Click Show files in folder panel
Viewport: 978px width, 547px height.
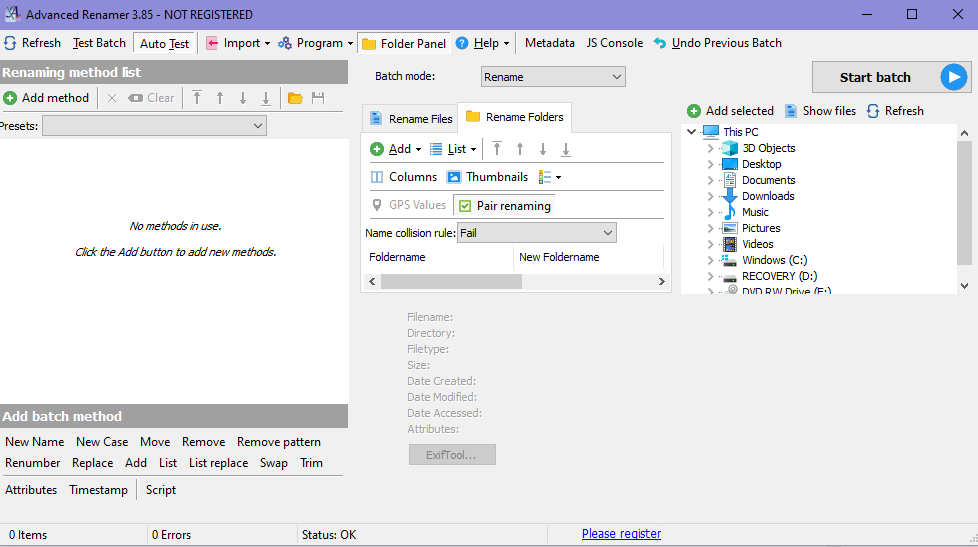click(x=820, y=111)
